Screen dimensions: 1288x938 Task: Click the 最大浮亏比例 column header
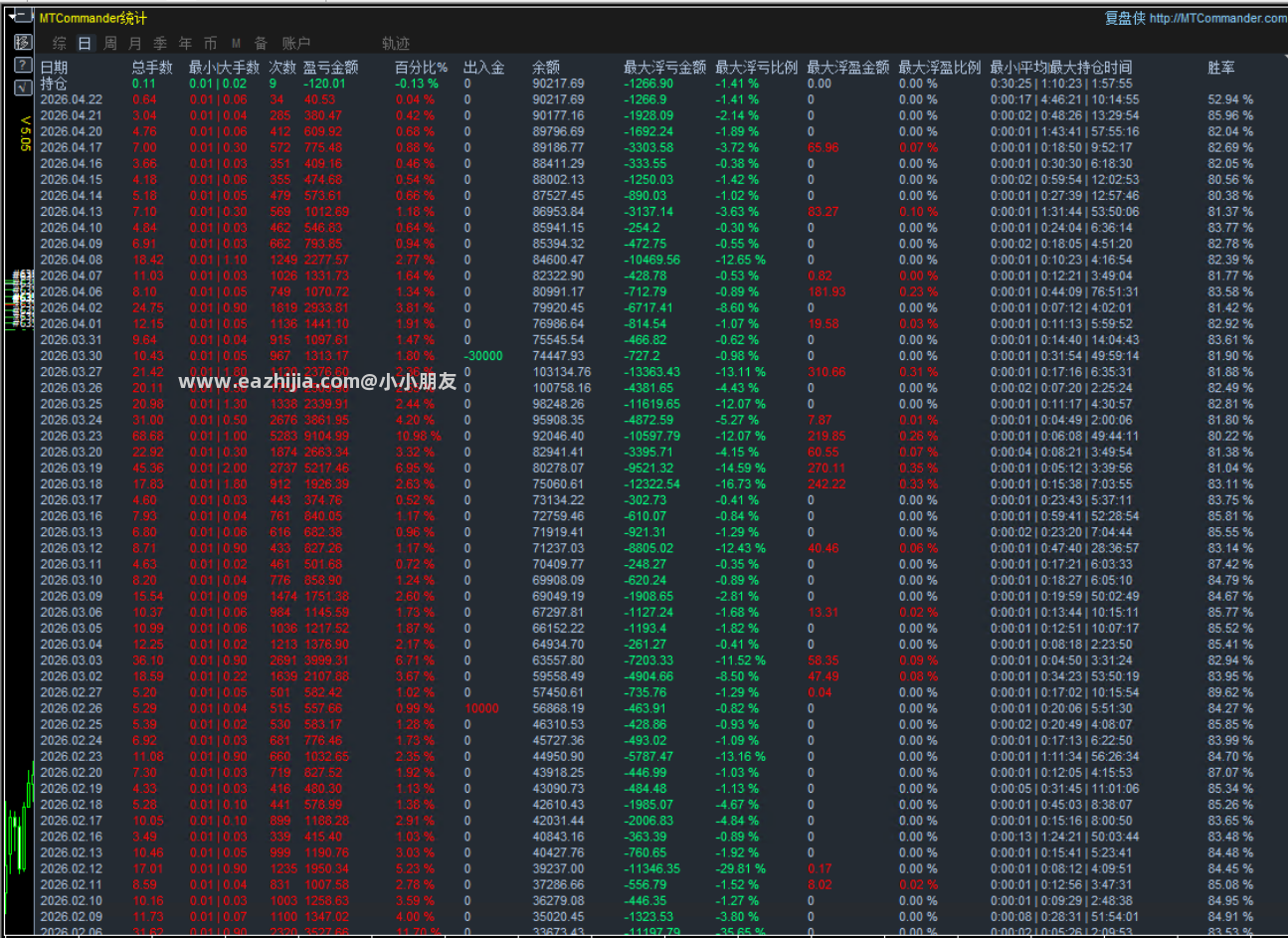click(x=756, y=68)
